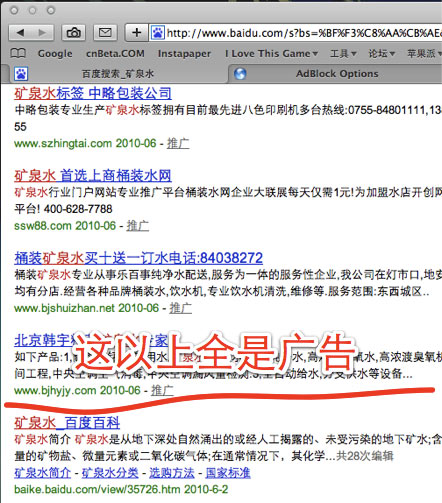Click the paw icon on Baidu search tab
Viewport: 442px width, 503px height.
(21, 74)
